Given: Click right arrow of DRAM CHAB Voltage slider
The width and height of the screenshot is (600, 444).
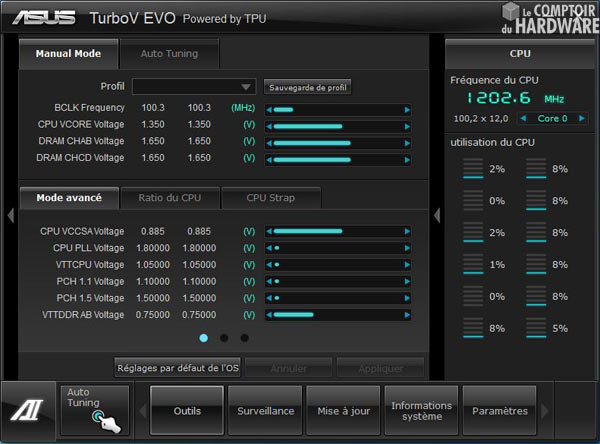Looking at the screenshot, I should click(x=407, y=142).
